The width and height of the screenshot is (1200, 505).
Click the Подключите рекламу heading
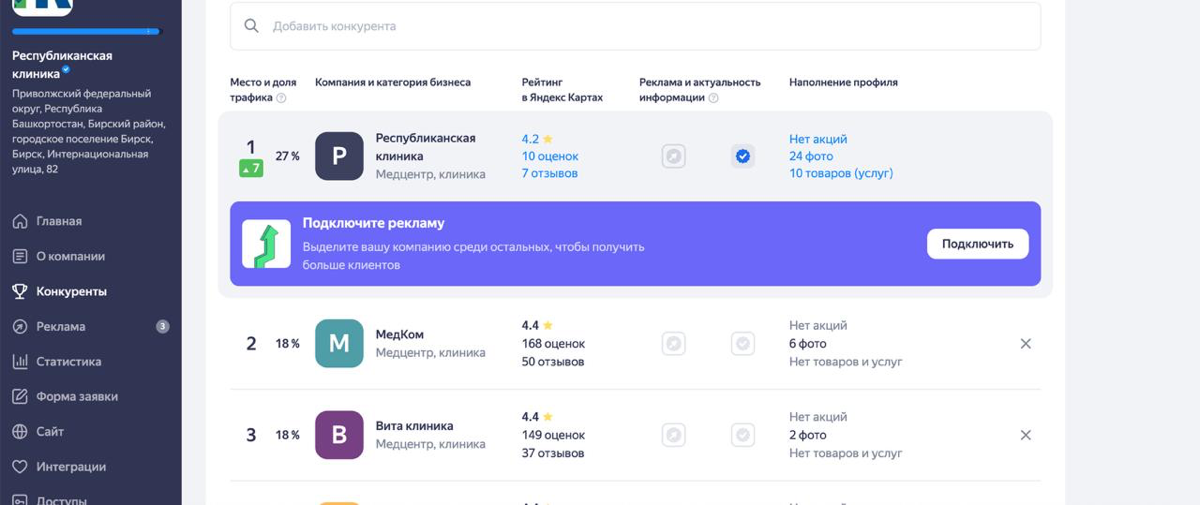click(373, 223)
